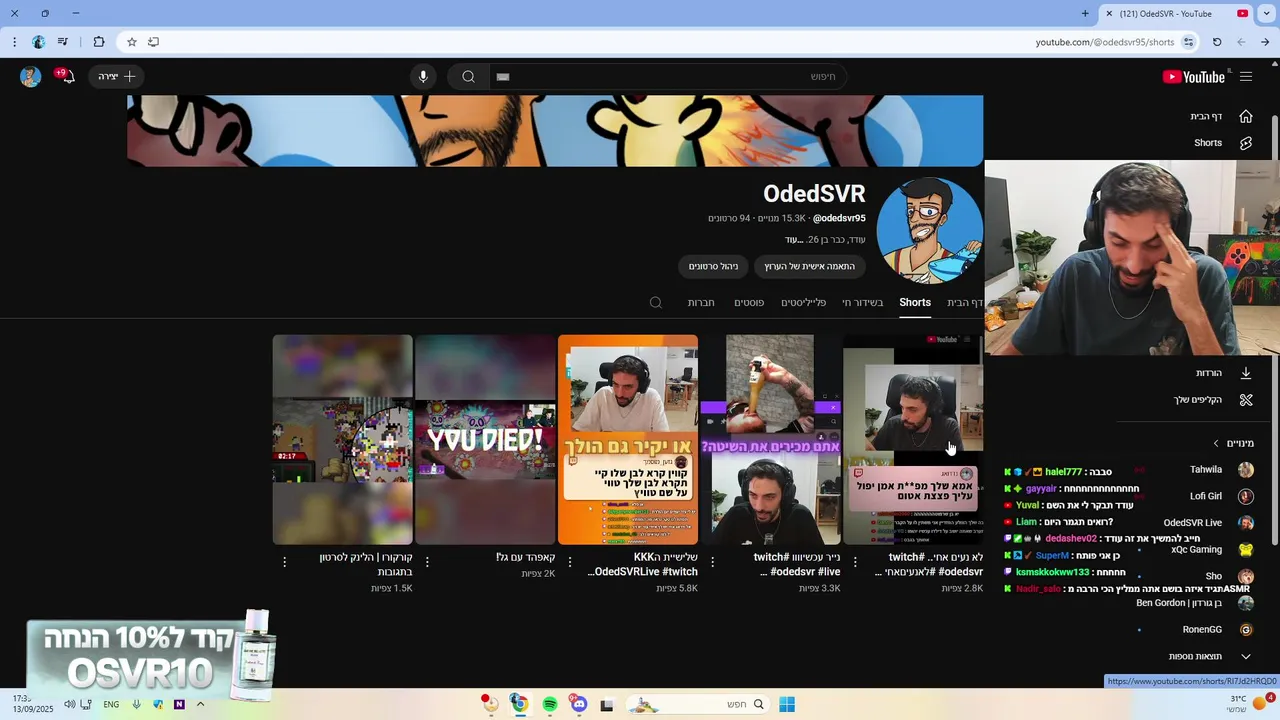Viewport: 1280px width, 720px height.
Task: Switch to the בשידור חי live tab
Action: [862, 303]
